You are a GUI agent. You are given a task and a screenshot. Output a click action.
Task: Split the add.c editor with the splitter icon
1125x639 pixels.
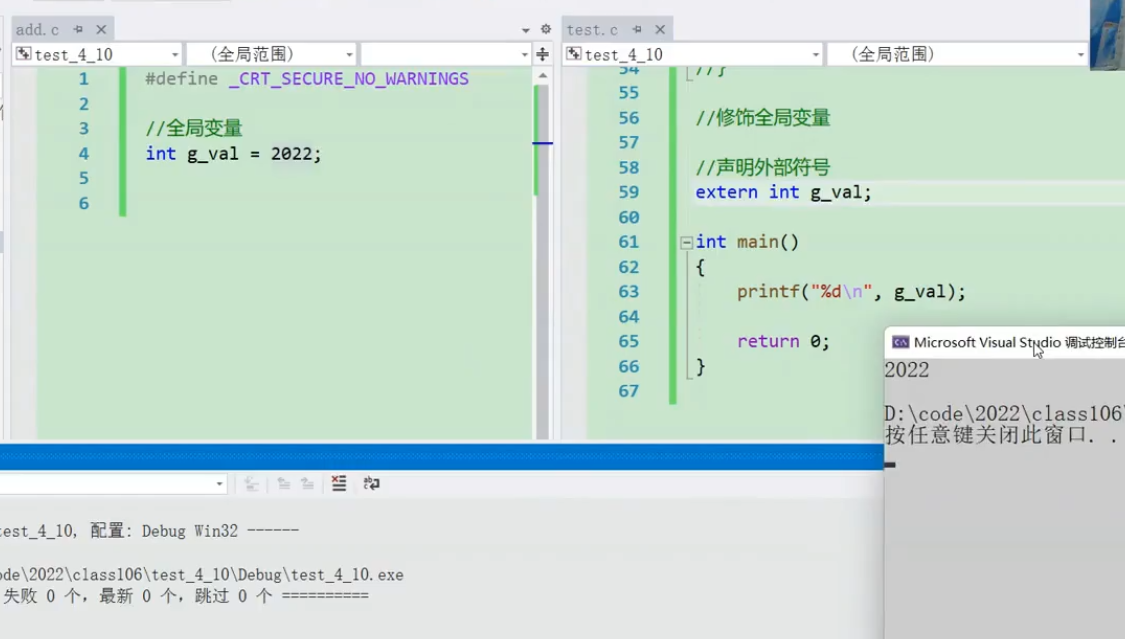542,54
